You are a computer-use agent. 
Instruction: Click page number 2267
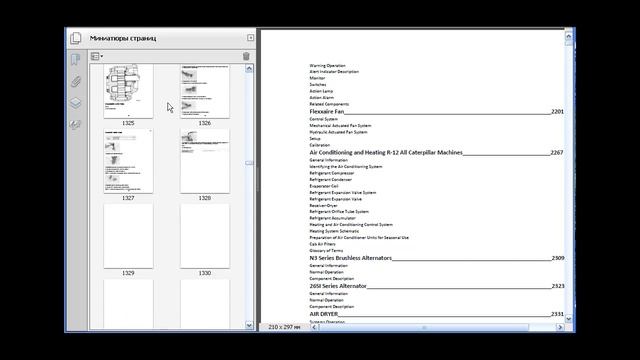pyautogui.click(x=557, y=153)
